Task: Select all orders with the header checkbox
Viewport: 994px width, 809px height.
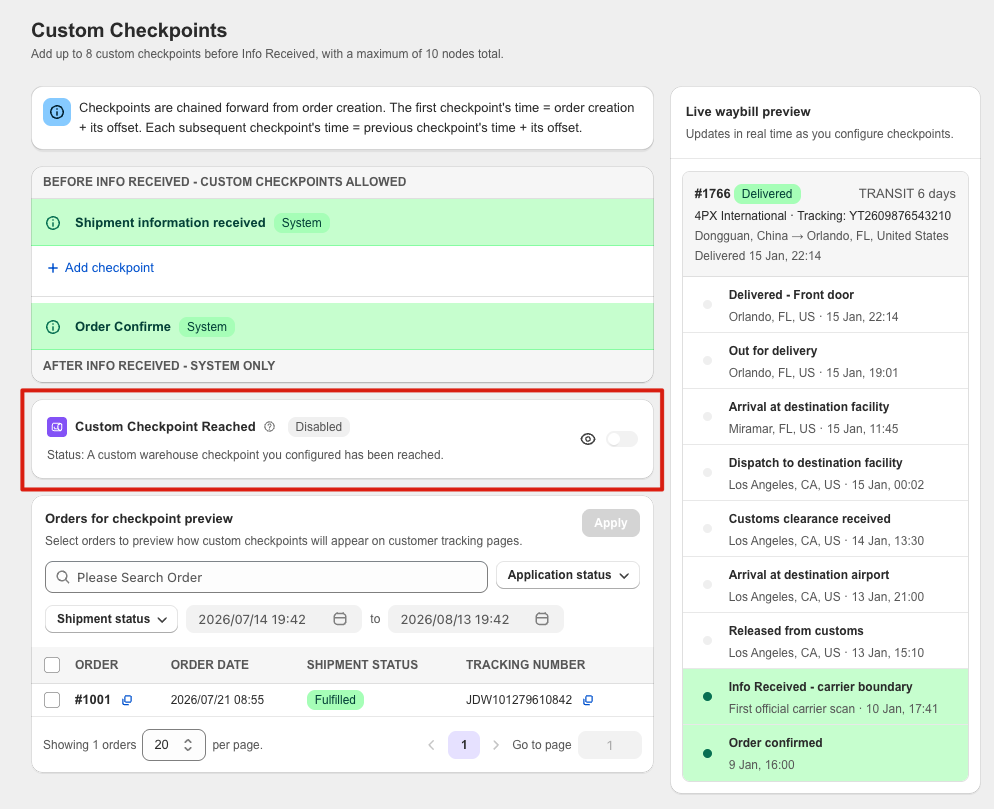Action: point(52,664)
